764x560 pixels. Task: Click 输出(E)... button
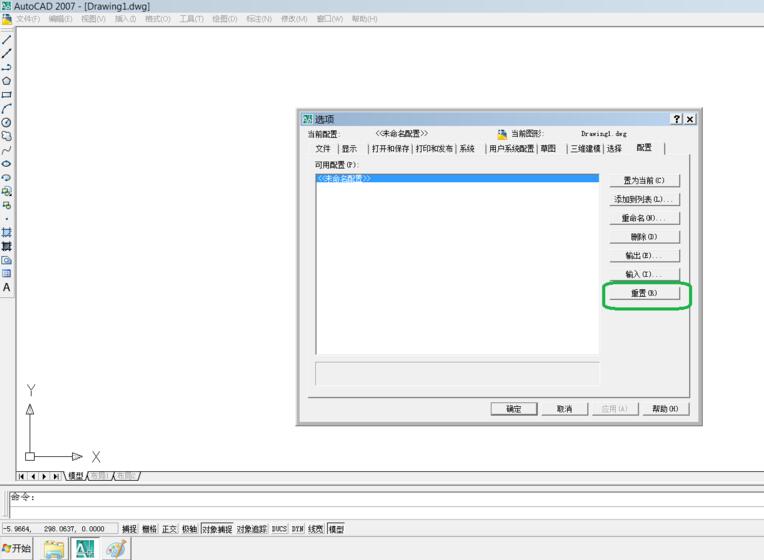click(x=644, y=255)
